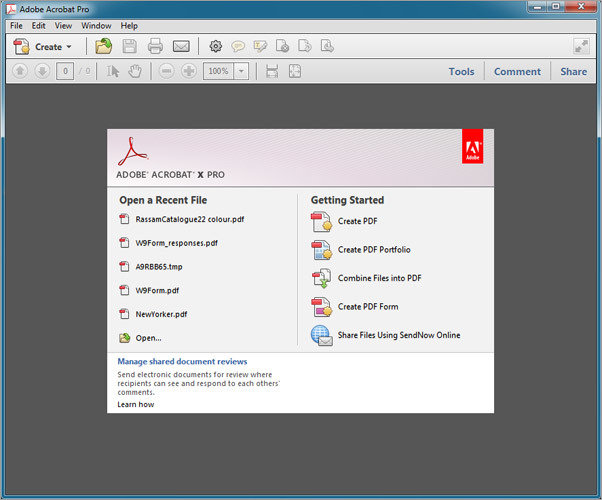Open the Edit menu

(x=38, y=26)
